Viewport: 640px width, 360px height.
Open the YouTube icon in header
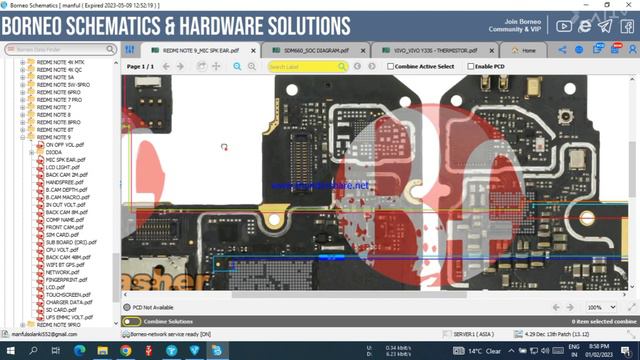tap(564, 27)
